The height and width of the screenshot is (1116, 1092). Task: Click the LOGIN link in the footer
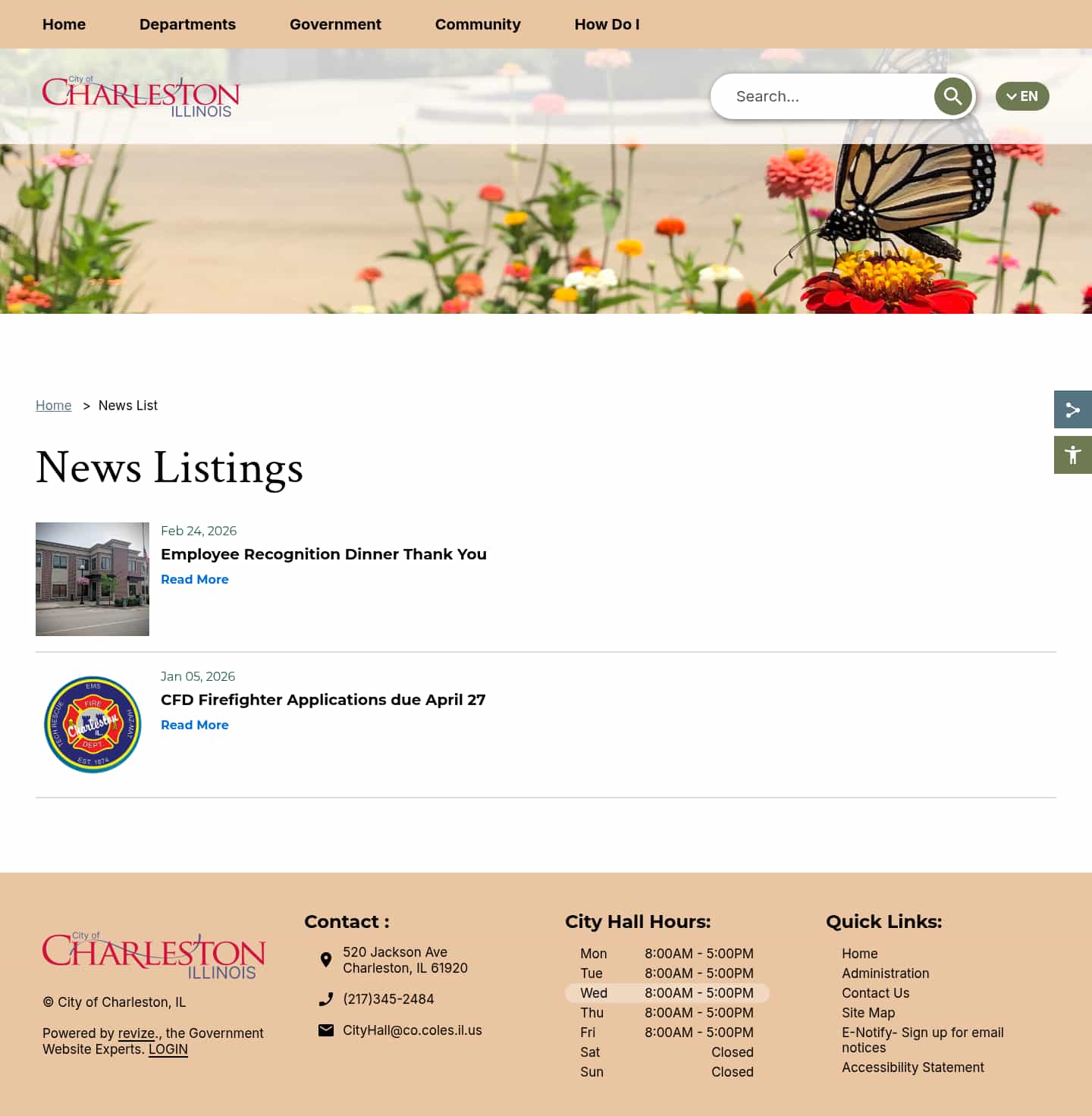coord(168,1049)
